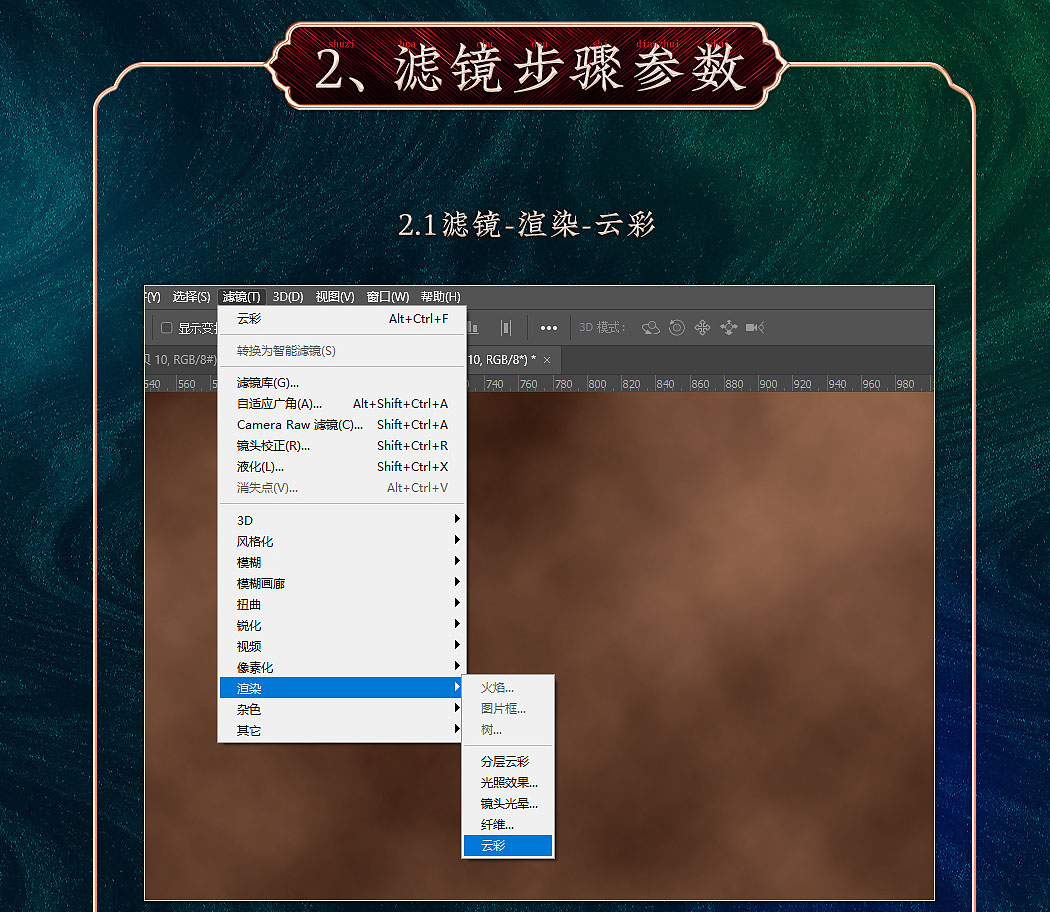Viewport: 1050px width, 912px height.
Task: Expand the 风格化 submenu arrow
Action: pos(457,540)
